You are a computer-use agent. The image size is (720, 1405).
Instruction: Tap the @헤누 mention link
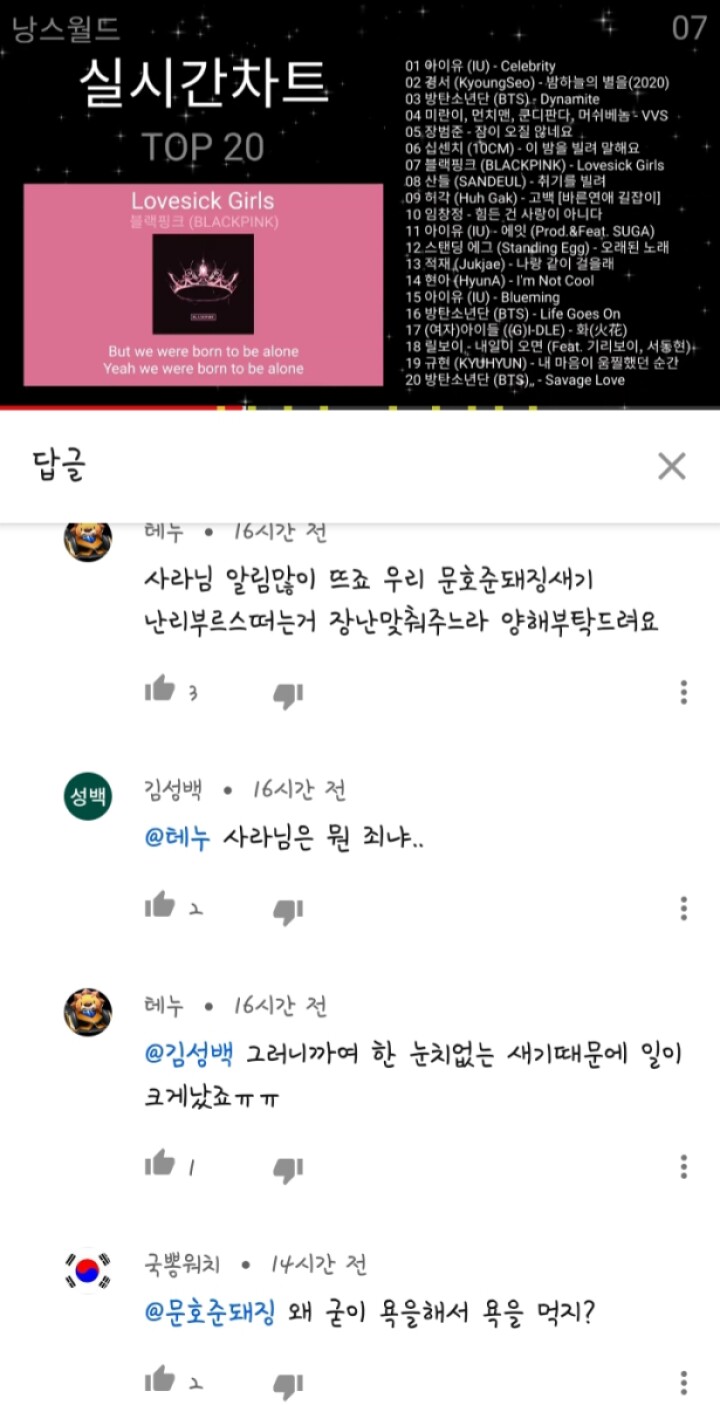pos(177,838)
